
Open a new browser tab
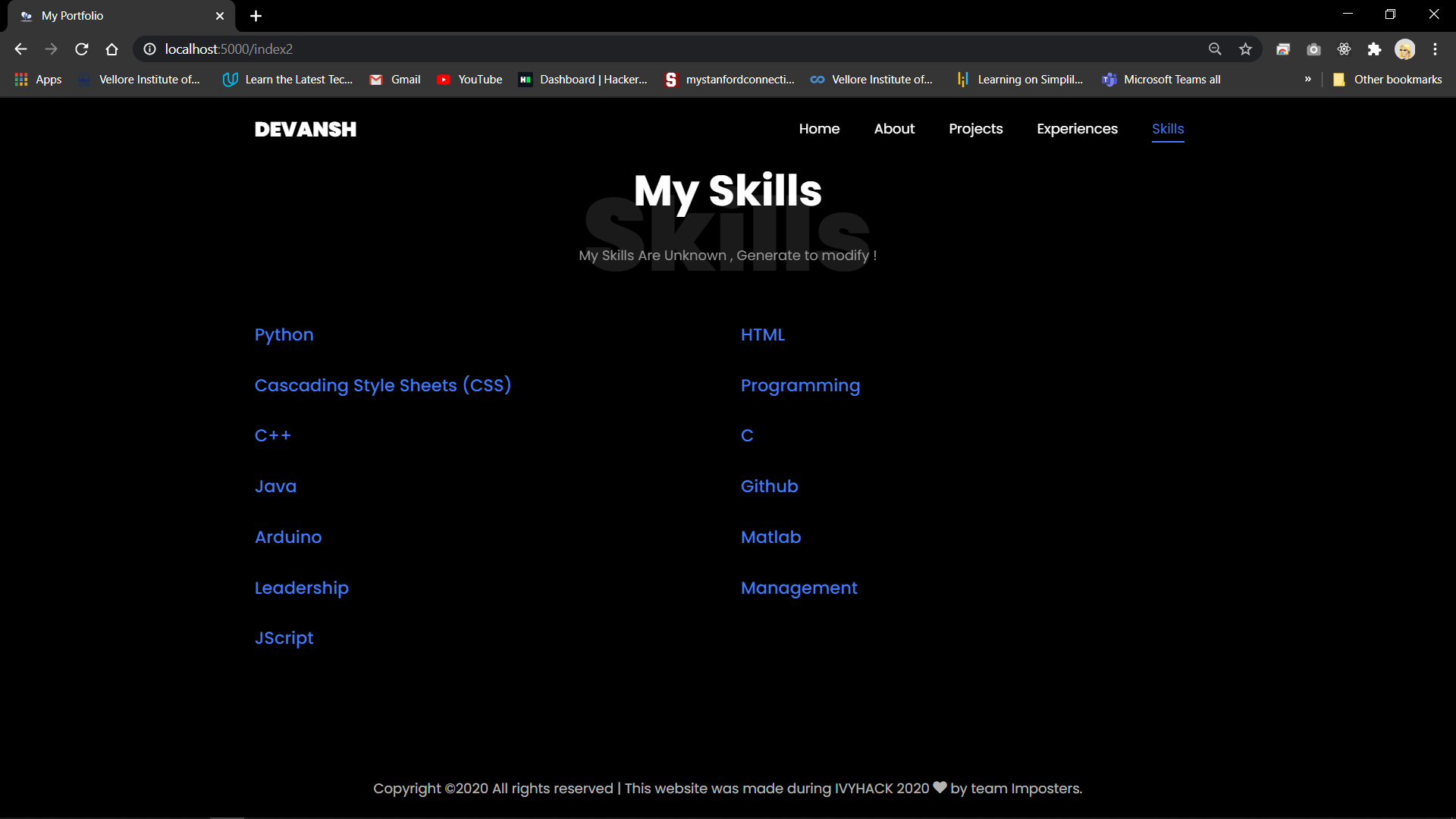[x=256, y=16]
